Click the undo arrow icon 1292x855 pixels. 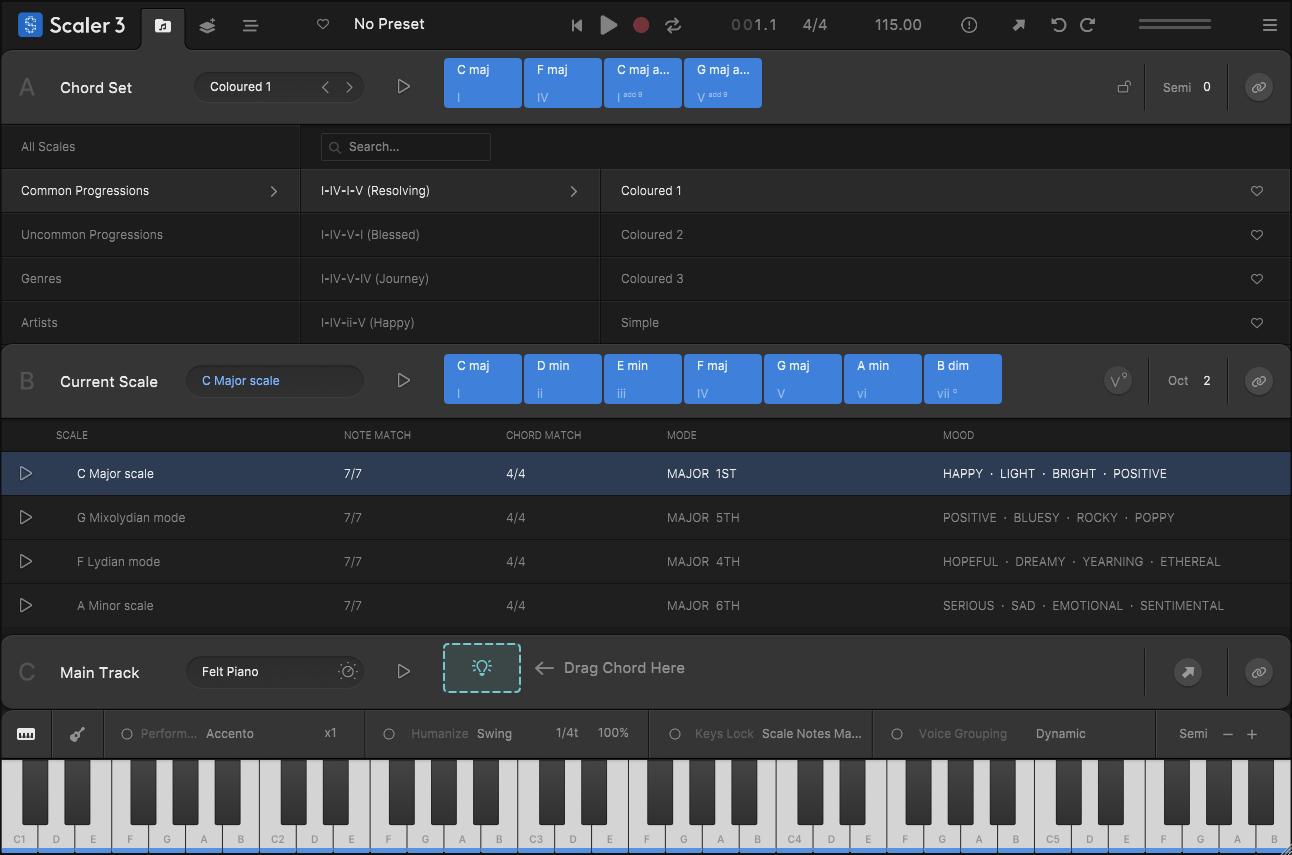coord(1058,25)
